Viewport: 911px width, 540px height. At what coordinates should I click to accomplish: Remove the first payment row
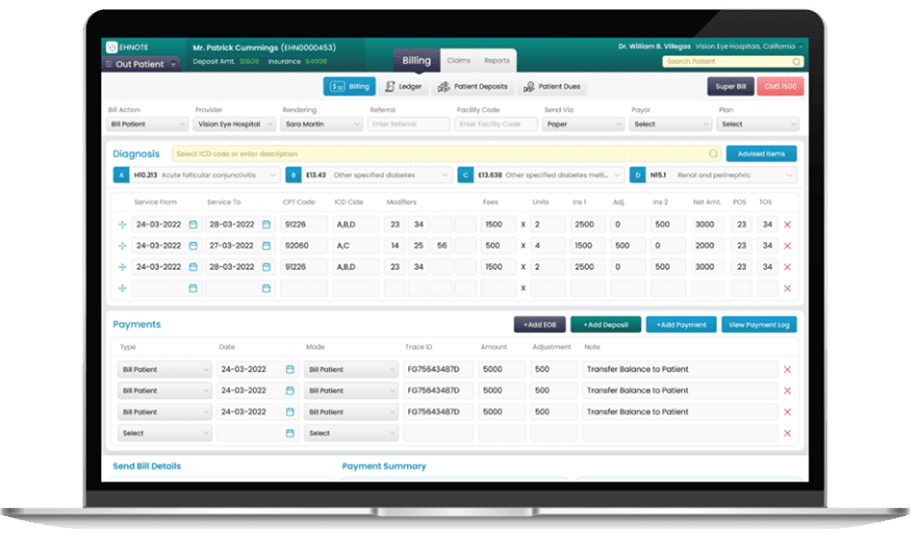pos(787,370)
